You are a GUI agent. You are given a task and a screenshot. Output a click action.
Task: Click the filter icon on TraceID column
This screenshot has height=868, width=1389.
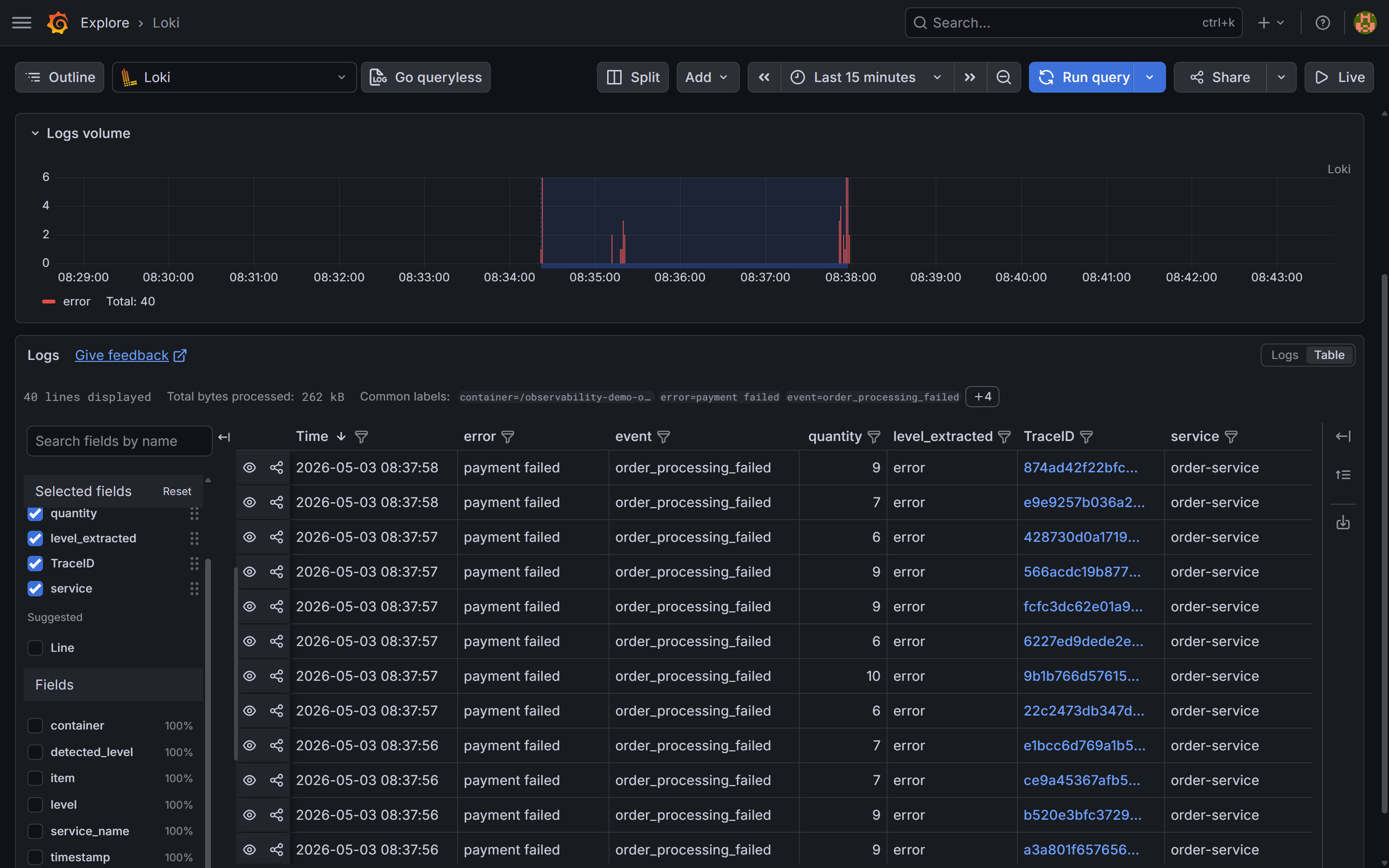[1086, 437]
